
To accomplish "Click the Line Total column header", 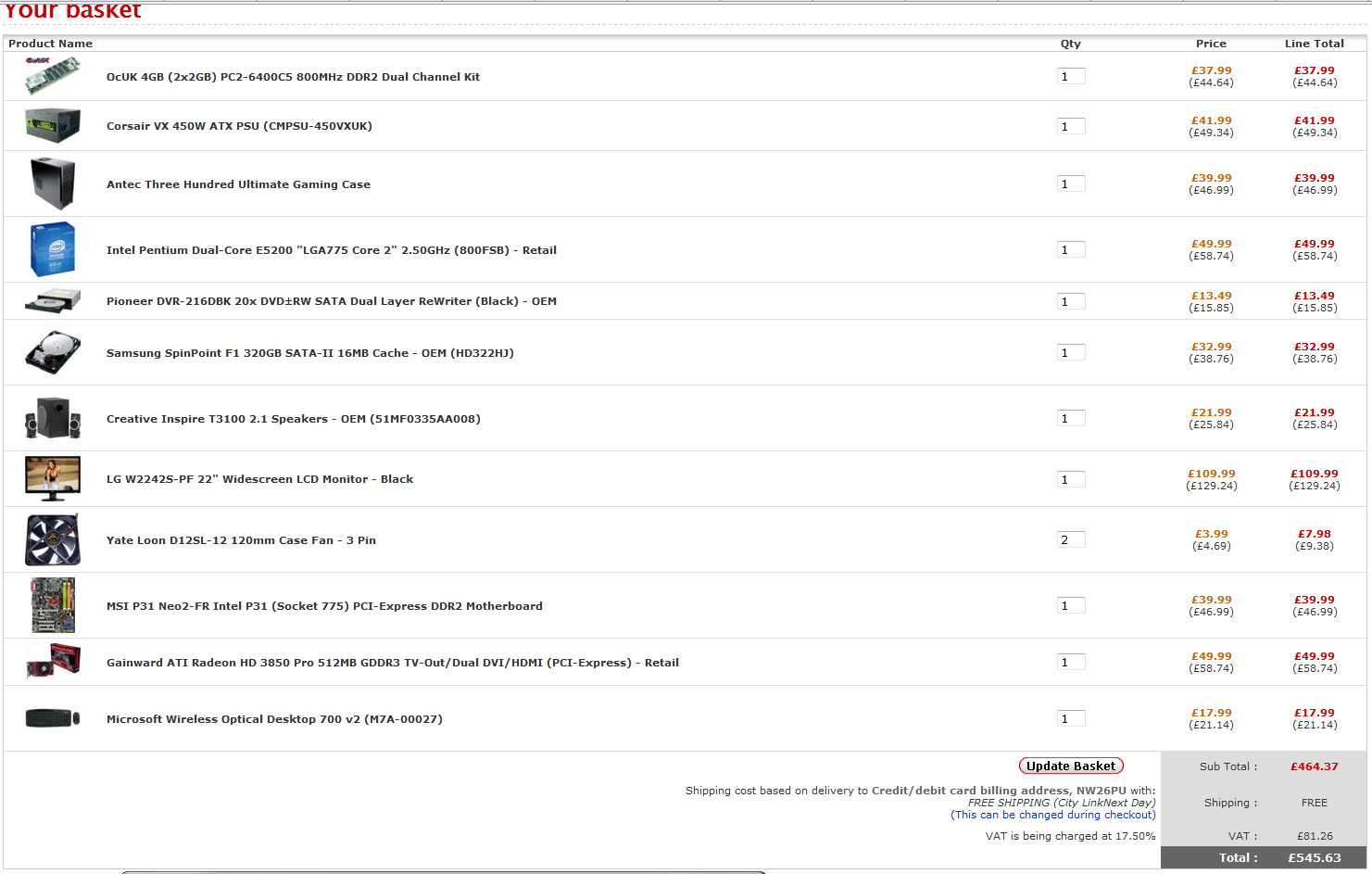I will click(x=1315, y=44).
